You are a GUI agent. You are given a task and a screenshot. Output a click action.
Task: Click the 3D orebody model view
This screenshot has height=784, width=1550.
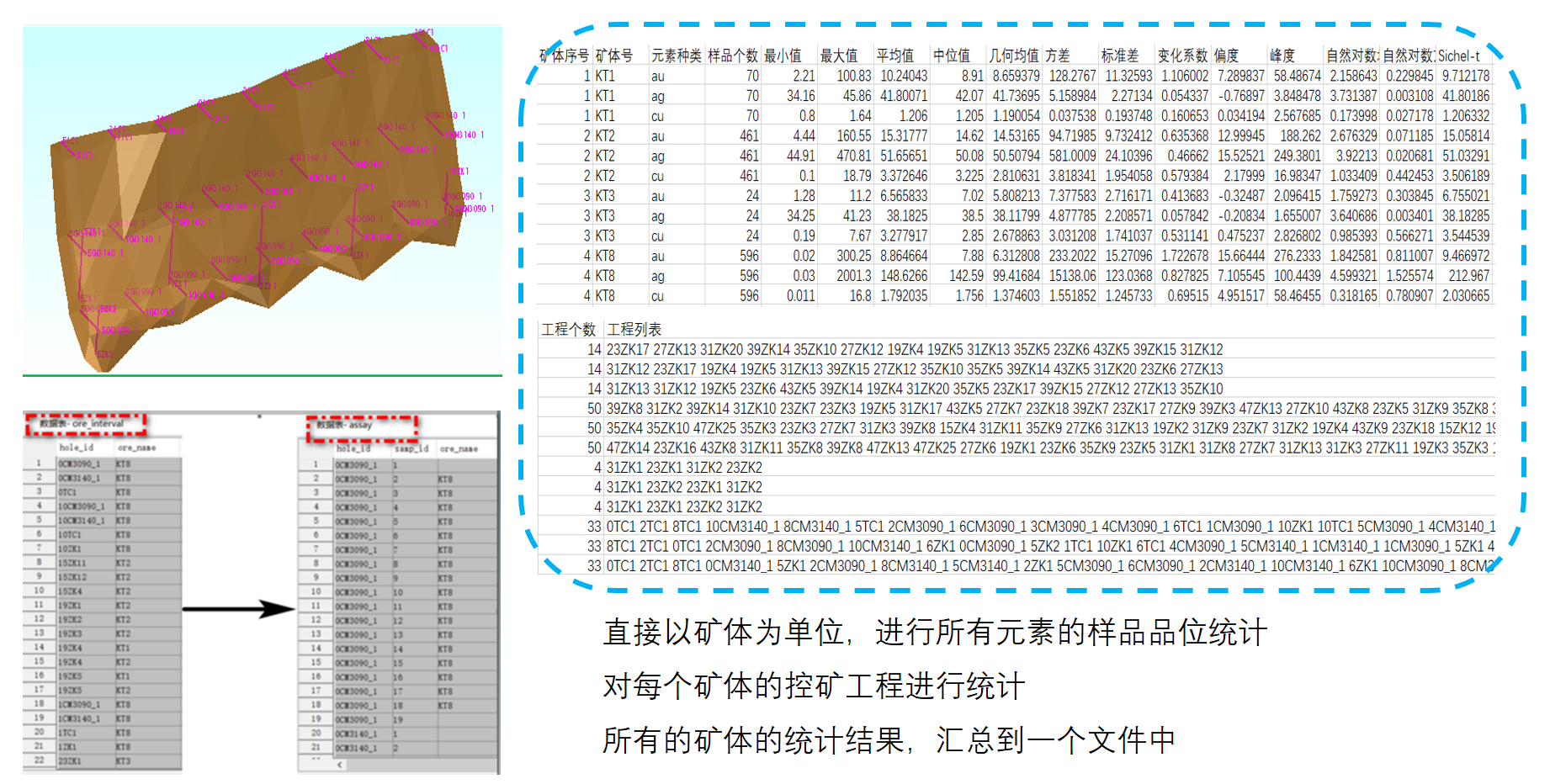click(261, 202)
